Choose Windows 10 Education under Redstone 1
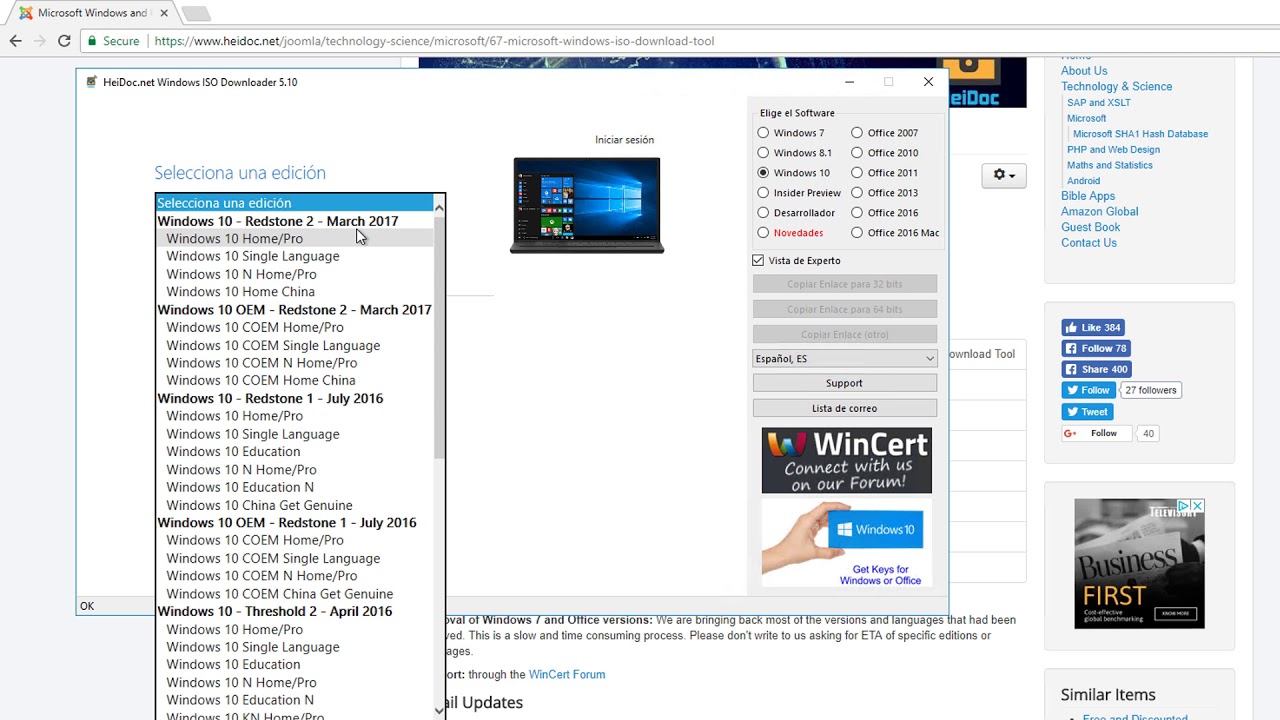The height and width of the screenshot is (720, 1280). 295,451
